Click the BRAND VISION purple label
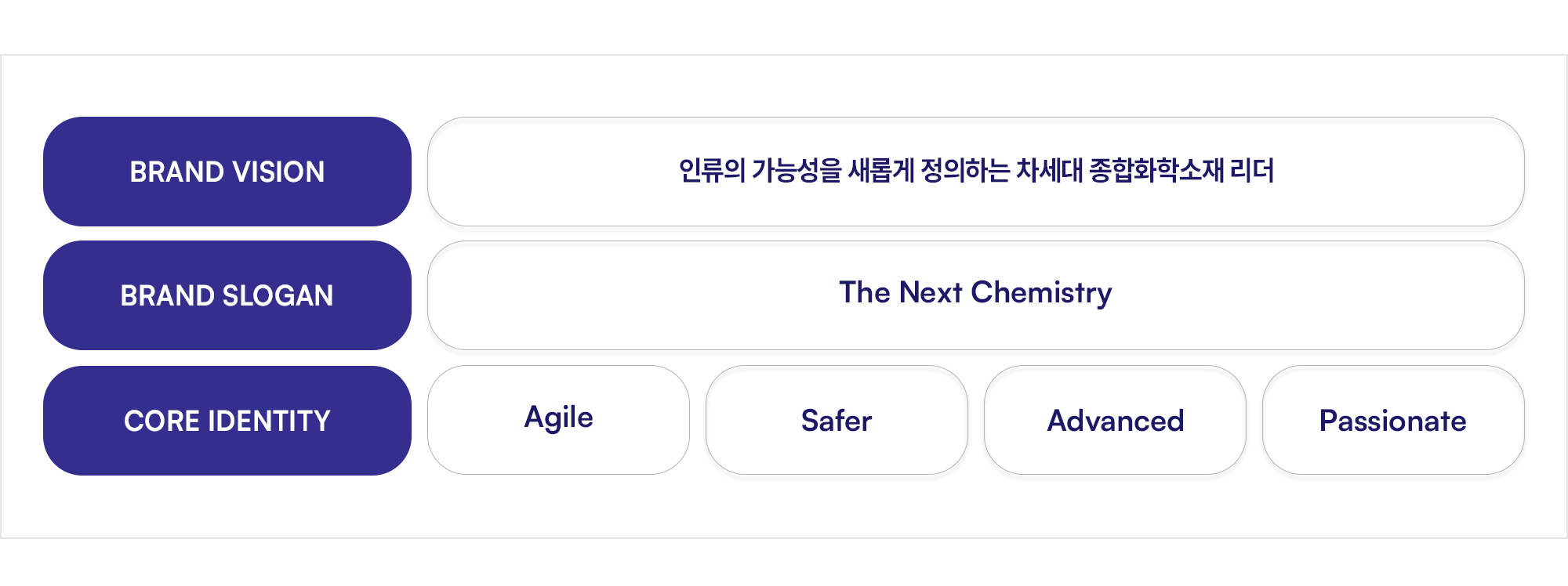The width and height of the screenshot is (1568, 586). pos(227,172)
